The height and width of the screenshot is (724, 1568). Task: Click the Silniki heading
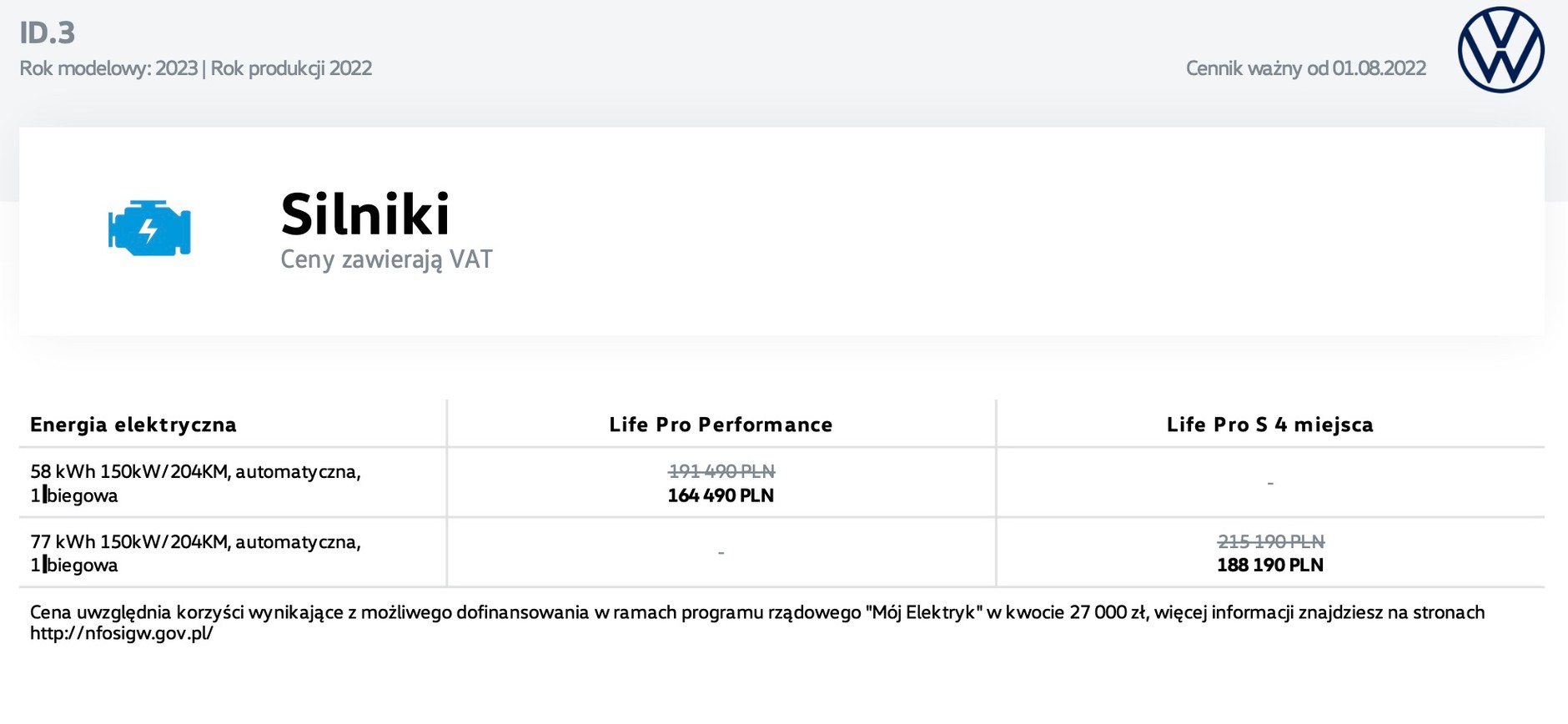point(365,214)
